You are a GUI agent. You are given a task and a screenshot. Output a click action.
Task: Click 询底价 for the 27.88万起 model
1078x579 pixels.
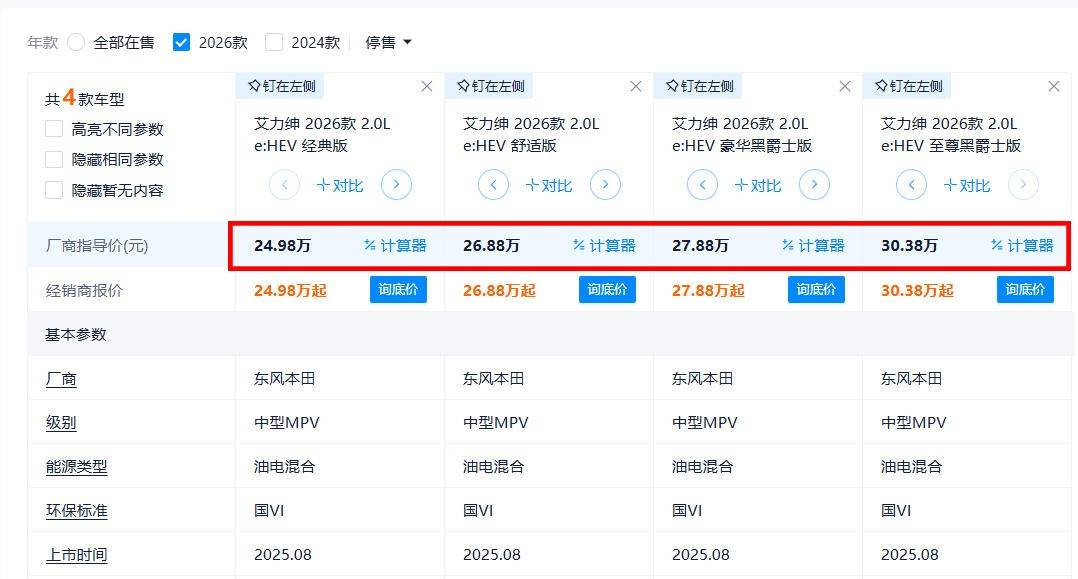point(816,290)
